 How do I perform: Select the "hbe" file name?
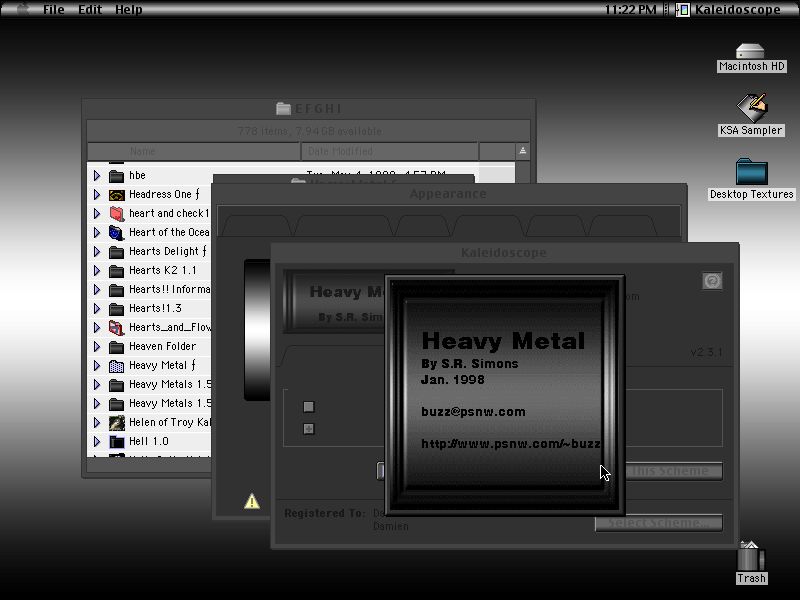point(137,176)
